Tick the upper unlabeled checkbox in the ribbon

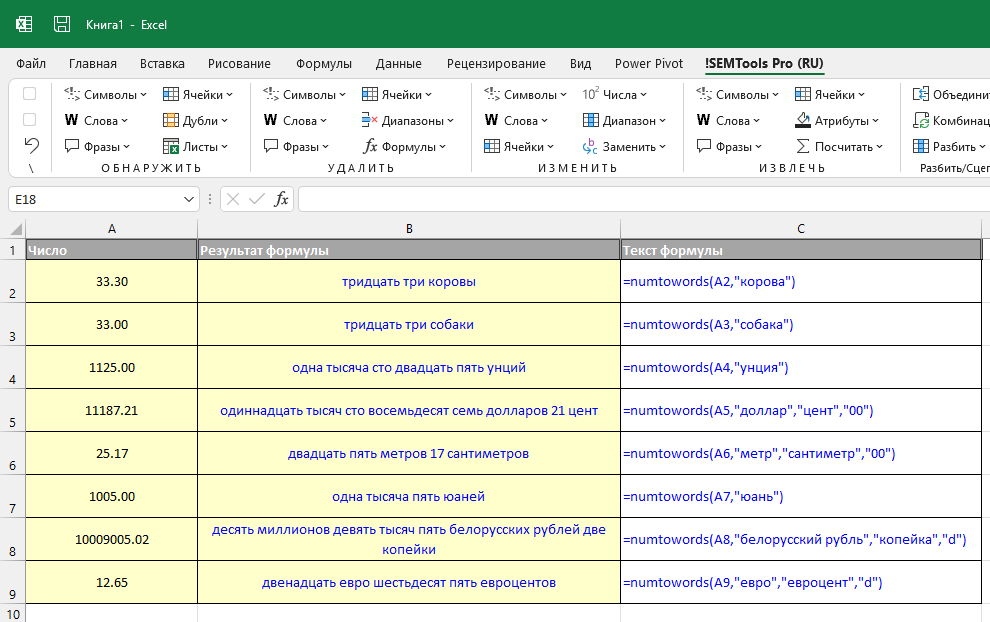coord(30,94)
